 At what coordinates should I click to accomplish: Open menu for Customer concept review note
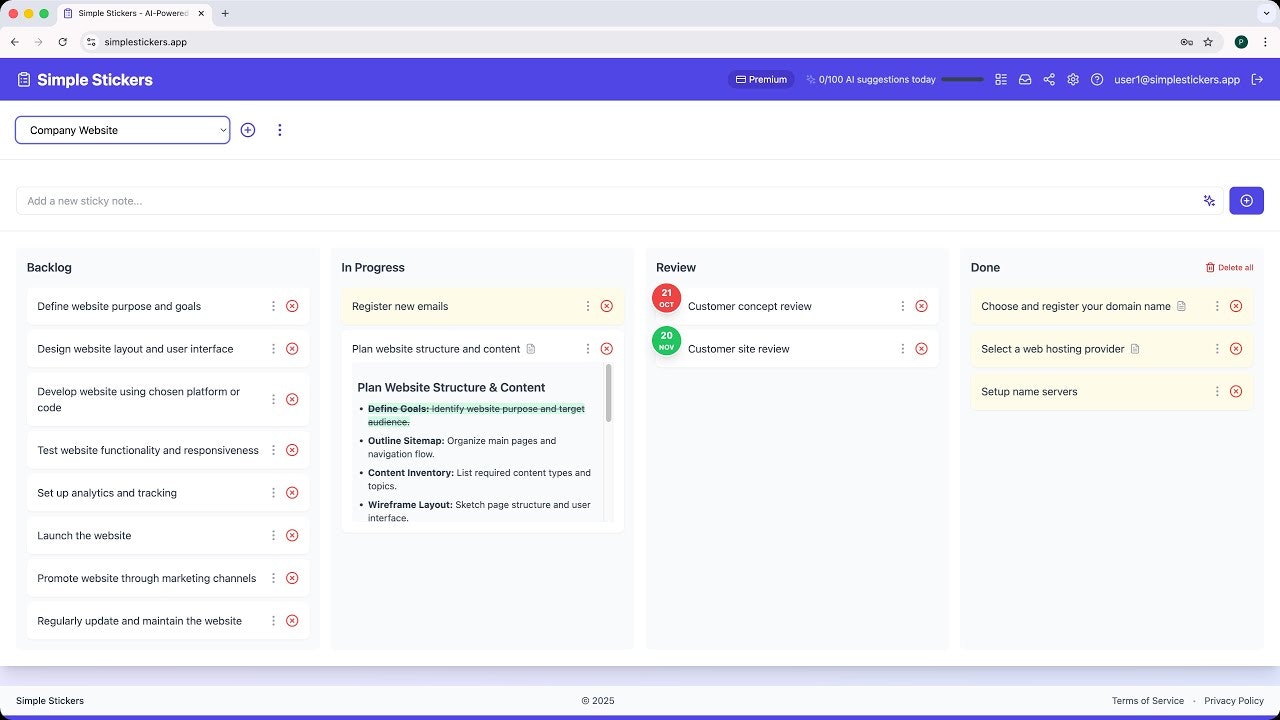(x=902, y=306)
